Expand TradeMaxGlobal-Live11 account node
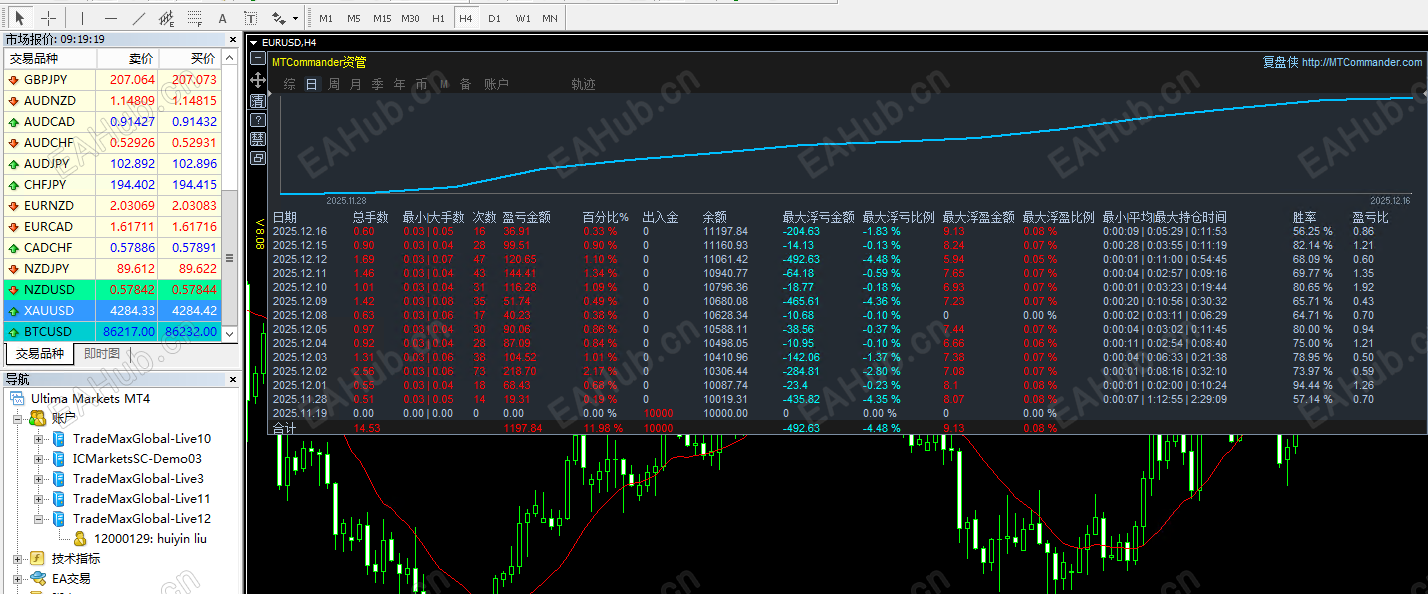The height and width of the screenshot is (594, 1428). [x=38, y=498]
